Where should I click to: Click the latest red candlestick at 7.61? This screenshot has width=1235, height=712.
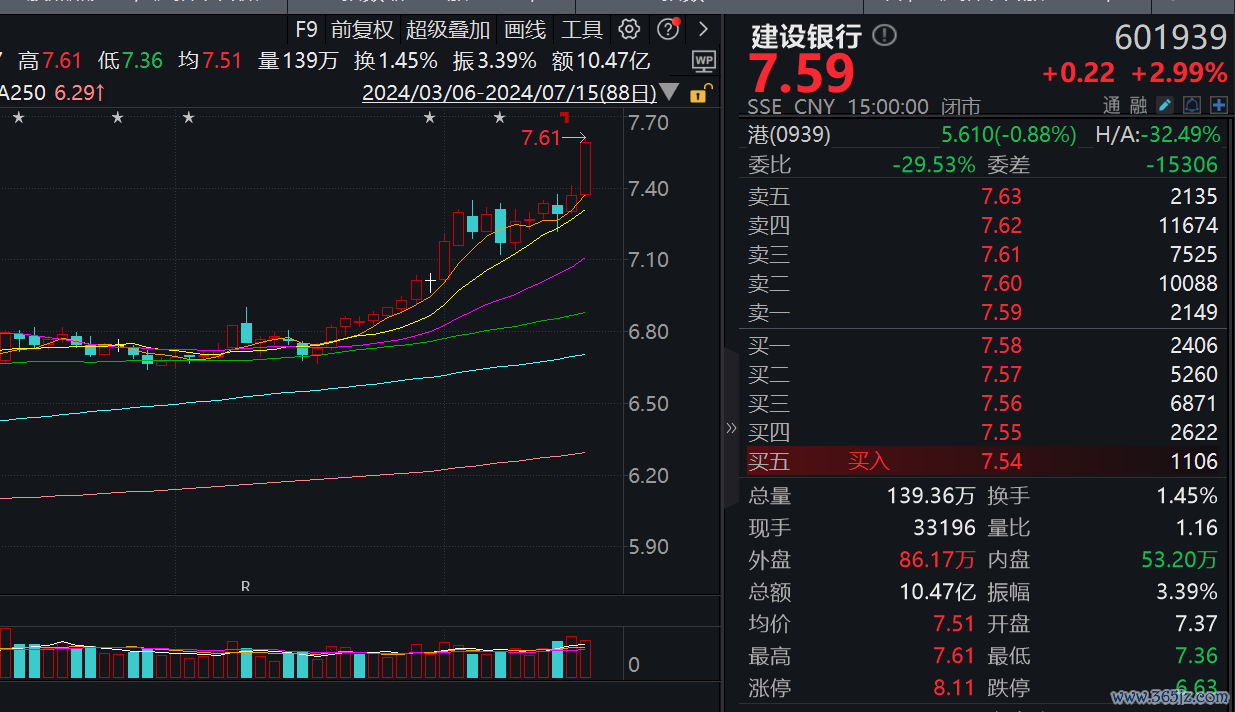(586, 168)
